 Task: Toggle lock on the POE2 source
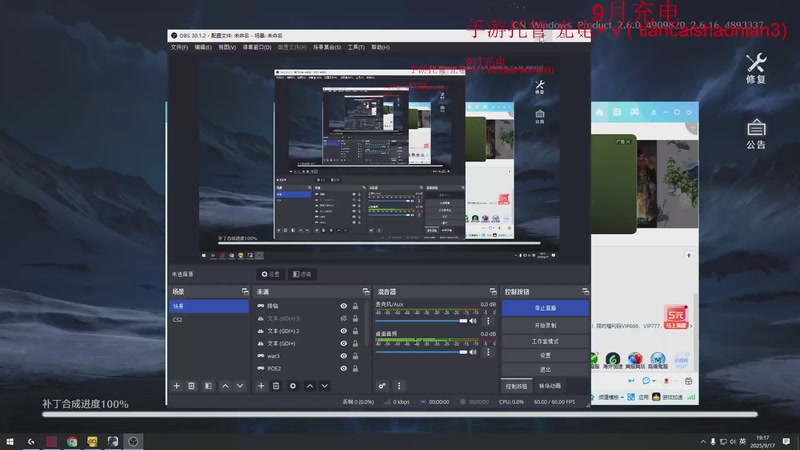pyautogui.click(x=356, y=368)
